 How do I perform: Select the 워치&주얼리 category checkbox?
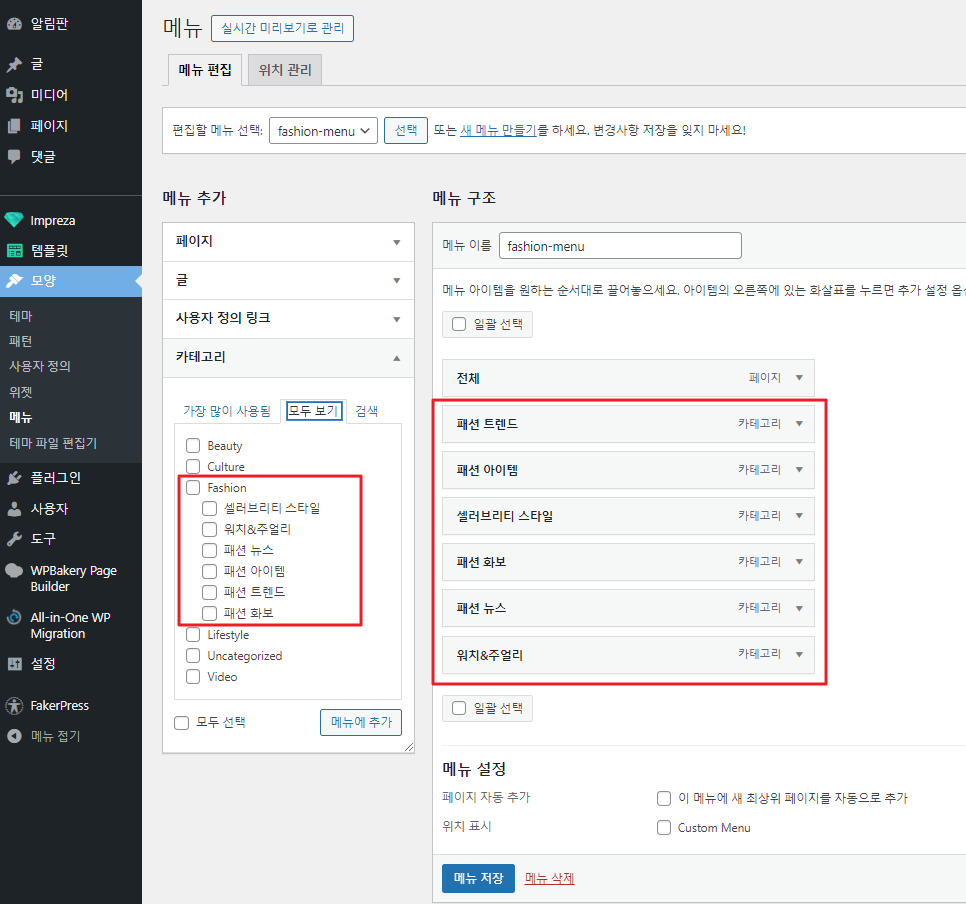pos(209,529)
